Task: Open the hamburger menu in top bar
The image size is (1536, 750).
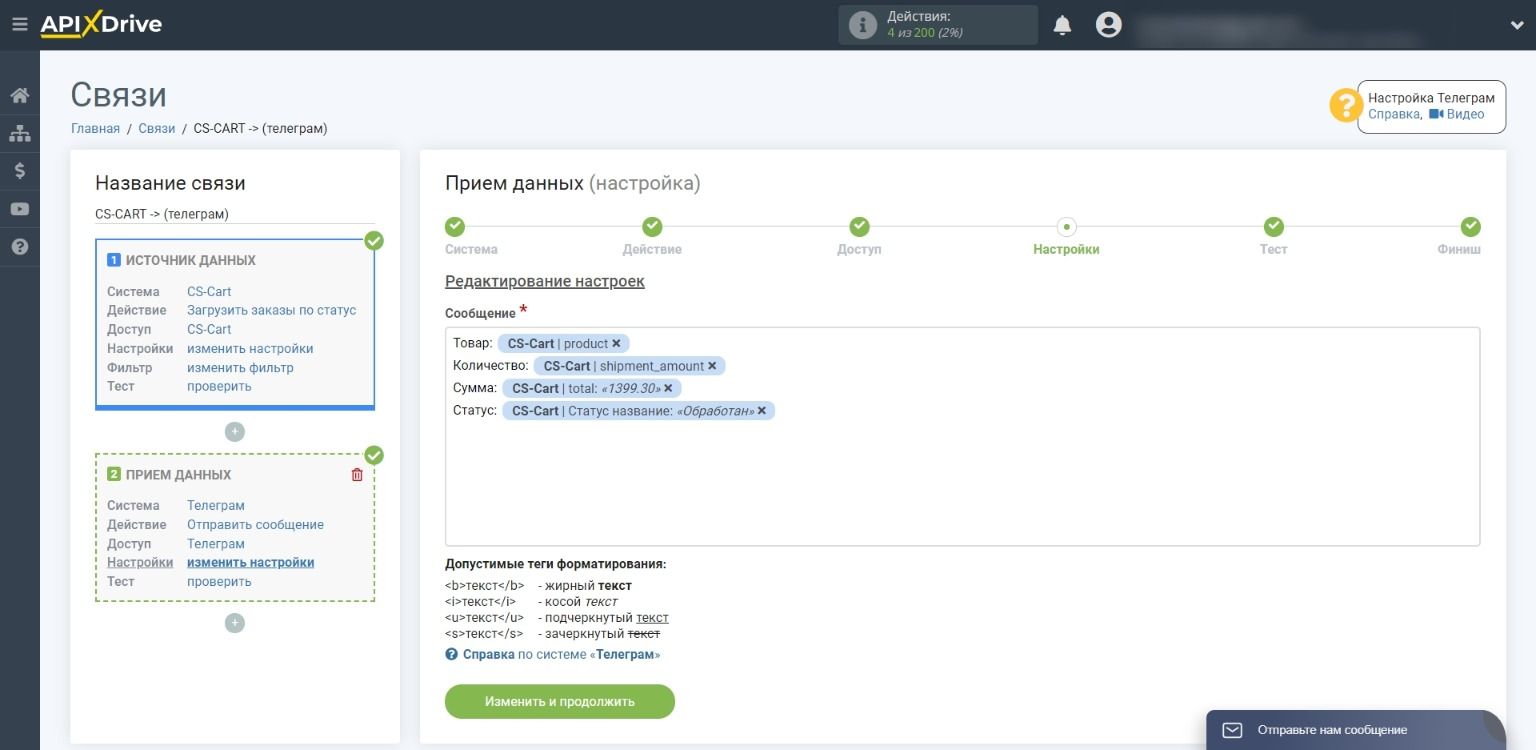Action: pyautogui.click(x=19, y=25)
